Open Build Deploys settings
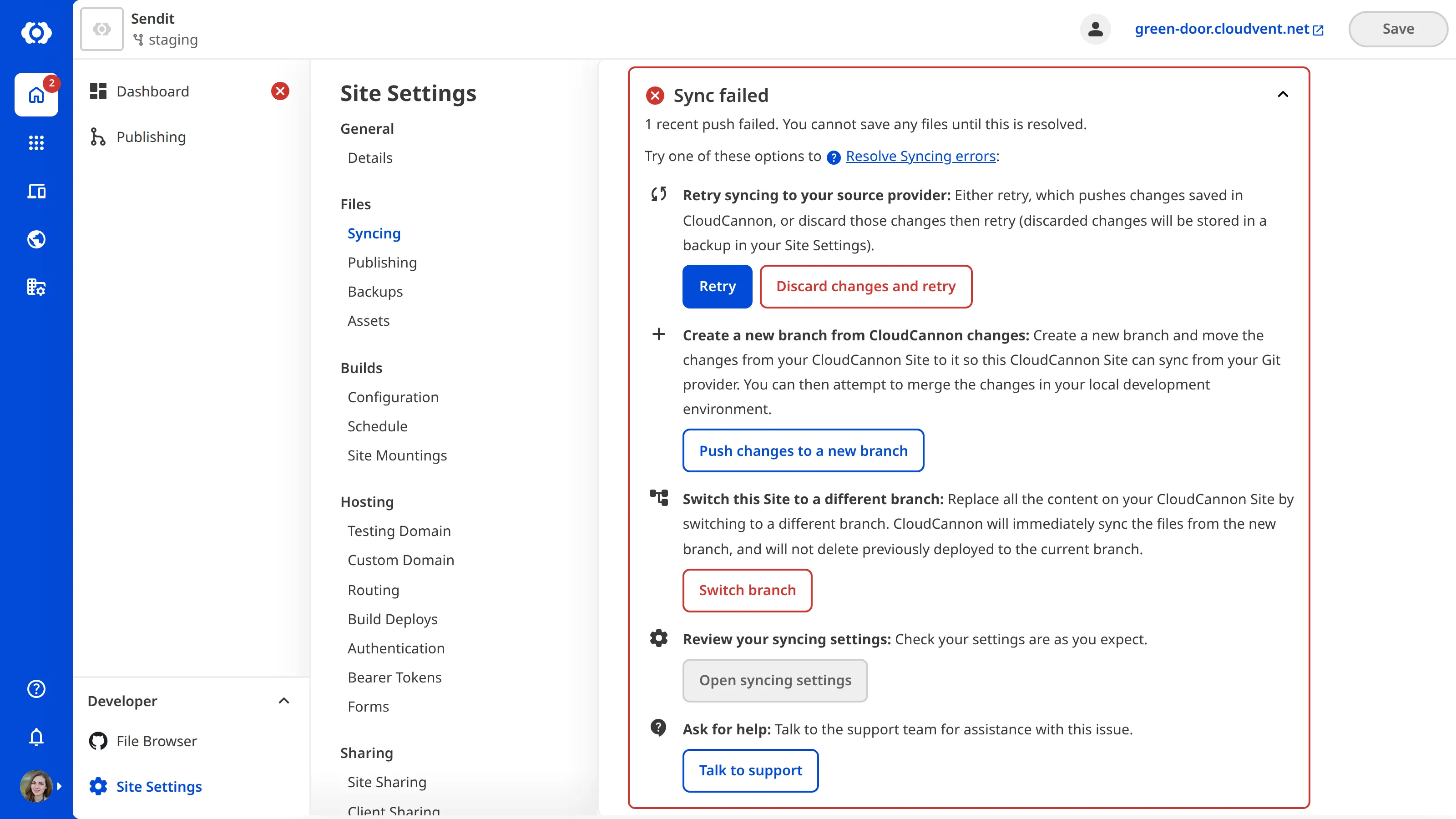Image resolution: width=1456 pixels, height=819 pixels. [x=392, y=619]
